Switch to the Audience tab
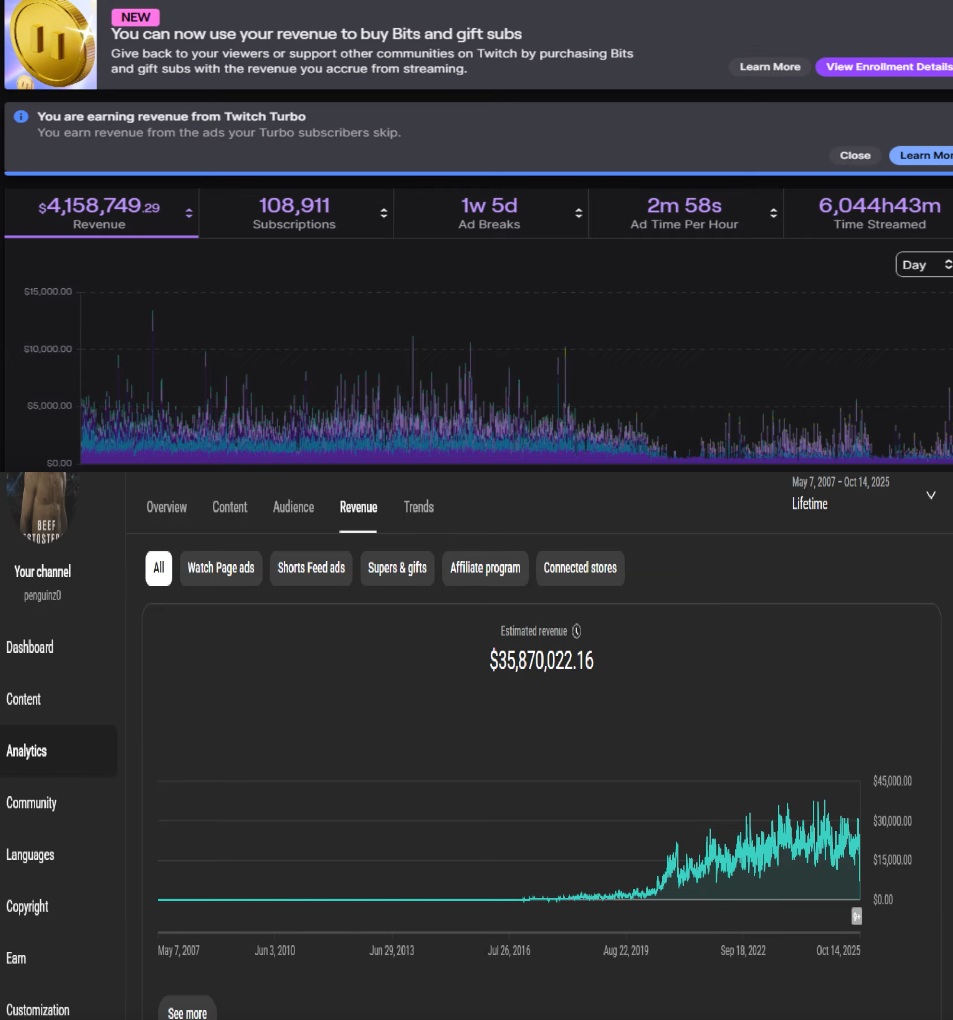This screenshot has width=953, height=1020. pyautogui.click(x=293, y=507)
